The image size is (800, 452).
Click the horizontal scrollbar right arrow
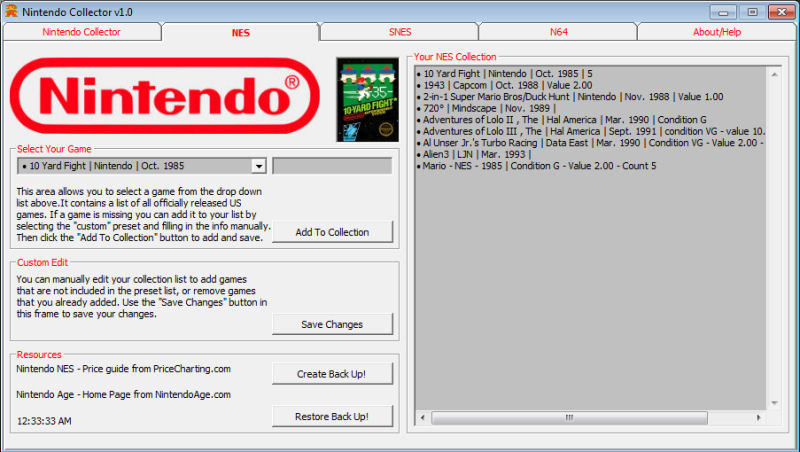click(758, 417)
